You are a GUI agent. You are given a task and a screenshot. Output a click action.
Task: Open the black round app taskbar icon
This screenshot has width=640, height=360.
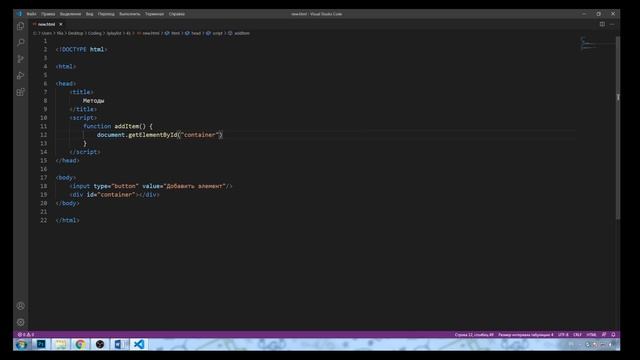100,344
